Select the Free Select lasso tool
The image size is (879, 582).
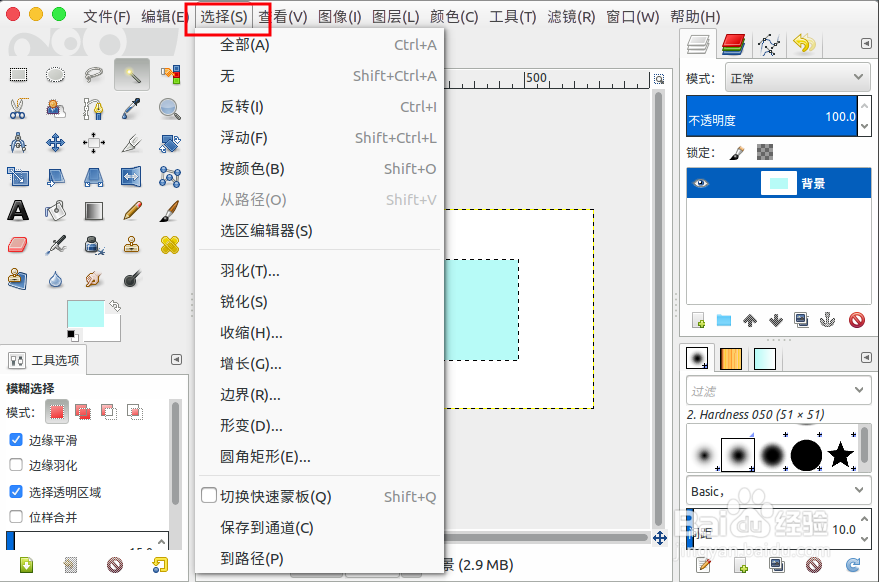pos(94,74)
